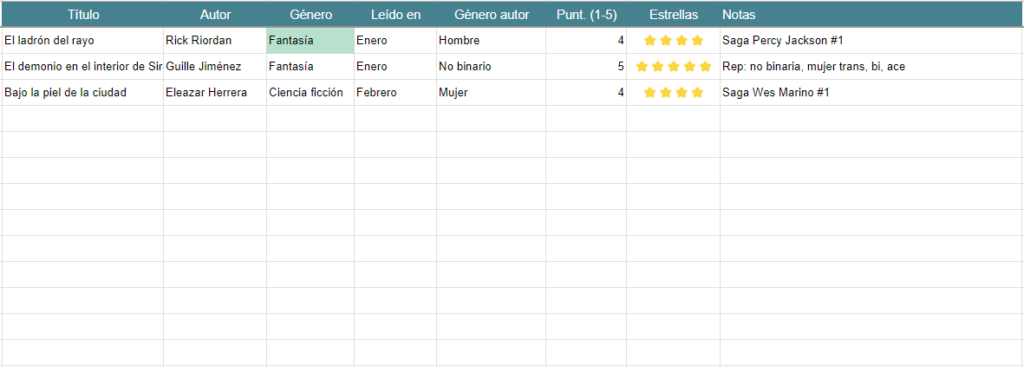Select the author cell Guille Jiménez
The width and height of the screenshot is (1024, 367).
pos(215,67)
